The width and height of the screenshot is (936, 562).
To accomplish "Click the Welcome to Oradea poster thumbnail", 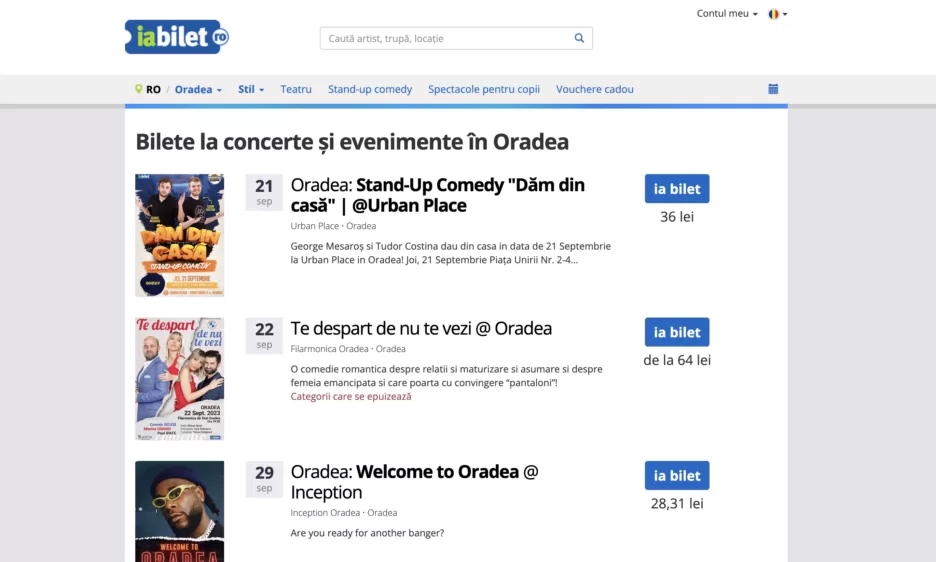I will pos(180,510).
